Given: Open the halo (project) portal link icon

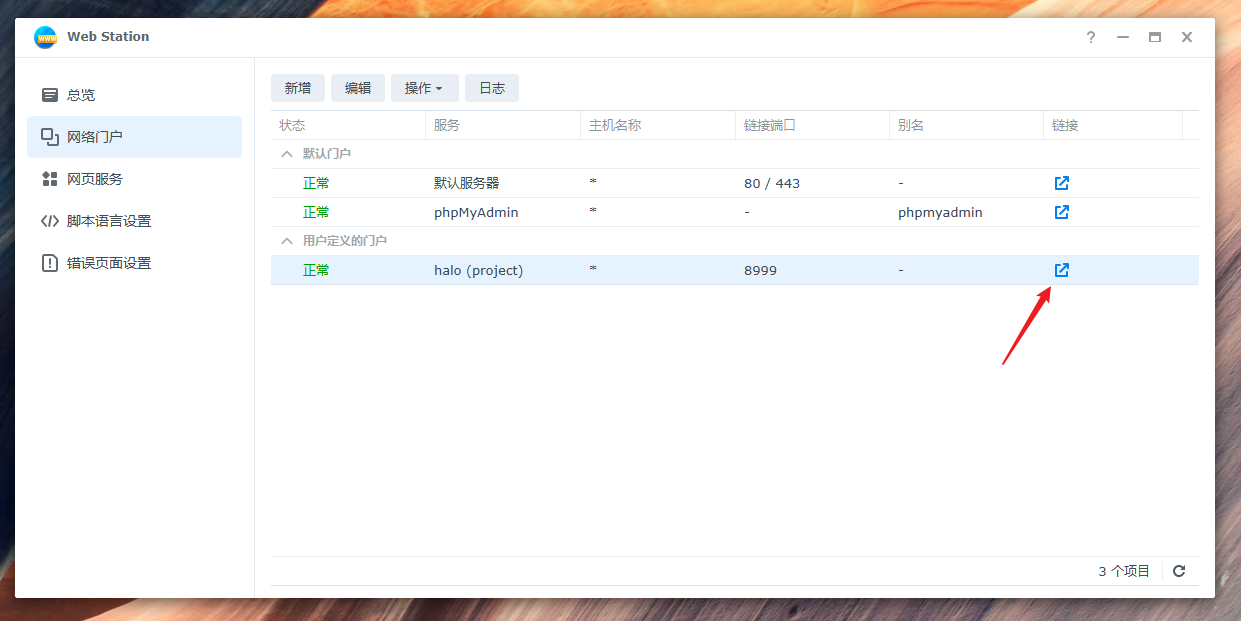Looking at the screenshot, I should (x=1061, y=270).
